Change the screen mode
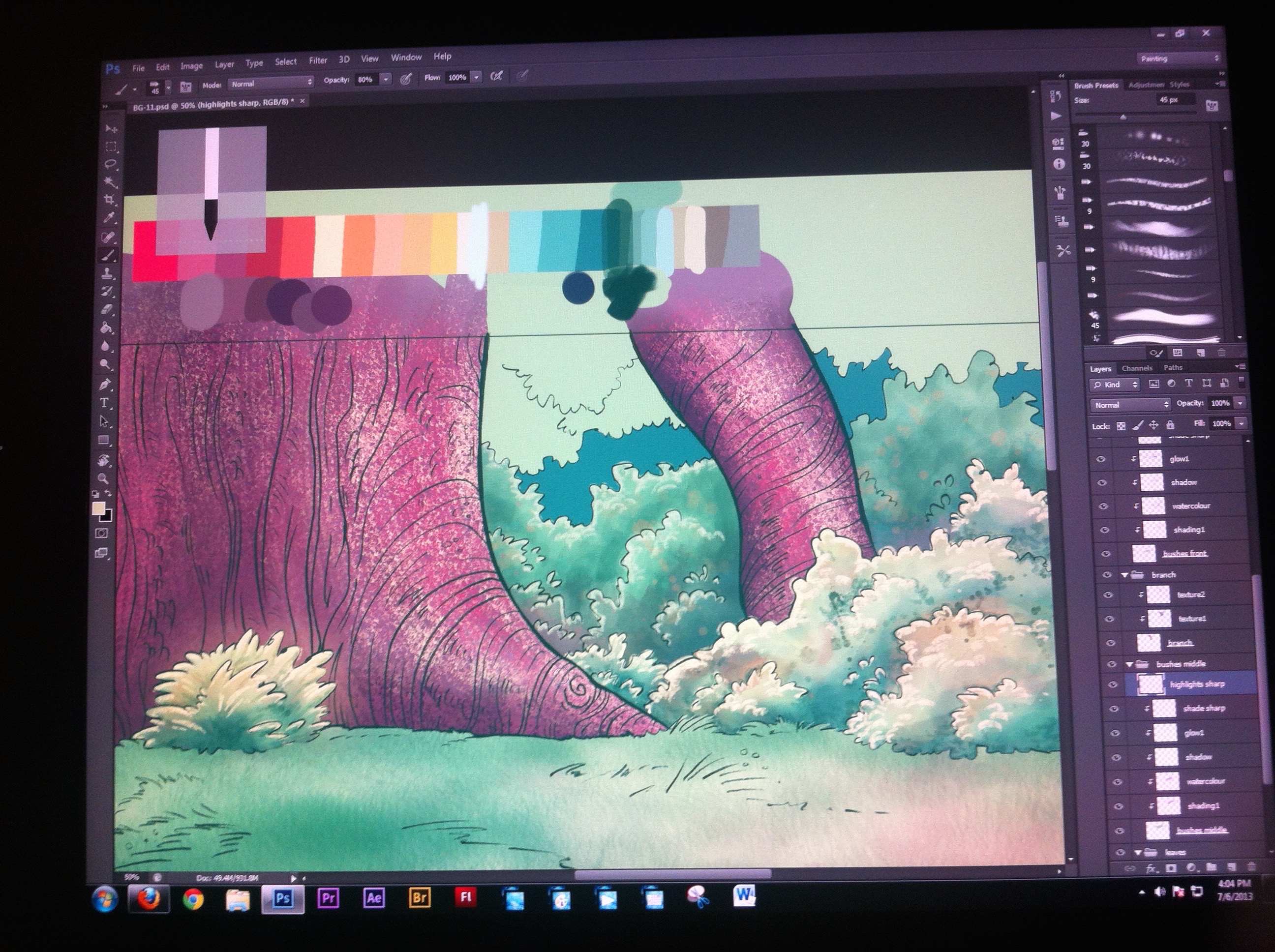The width and height of the screenshot is (1275, 952). 101,553
